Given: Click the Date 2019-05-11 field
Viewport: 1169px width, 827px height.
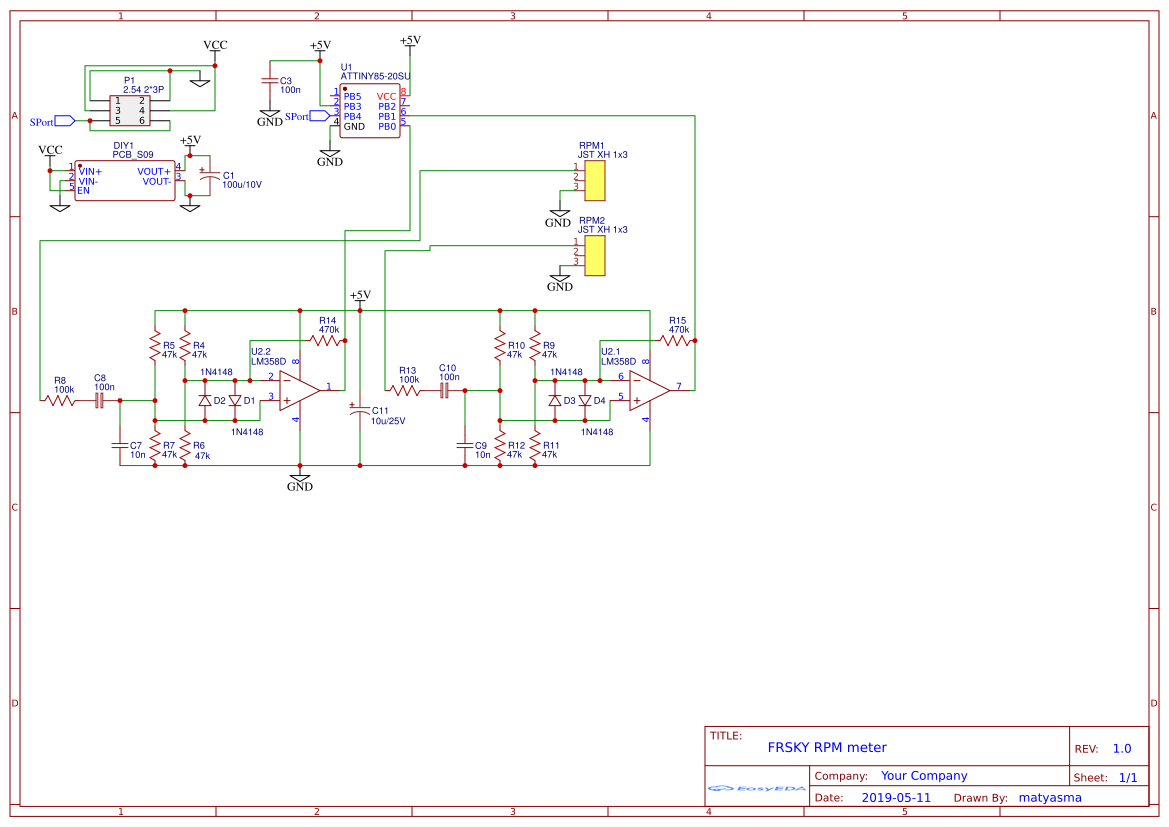Looking at the screenshot, I should pos(895,797).
